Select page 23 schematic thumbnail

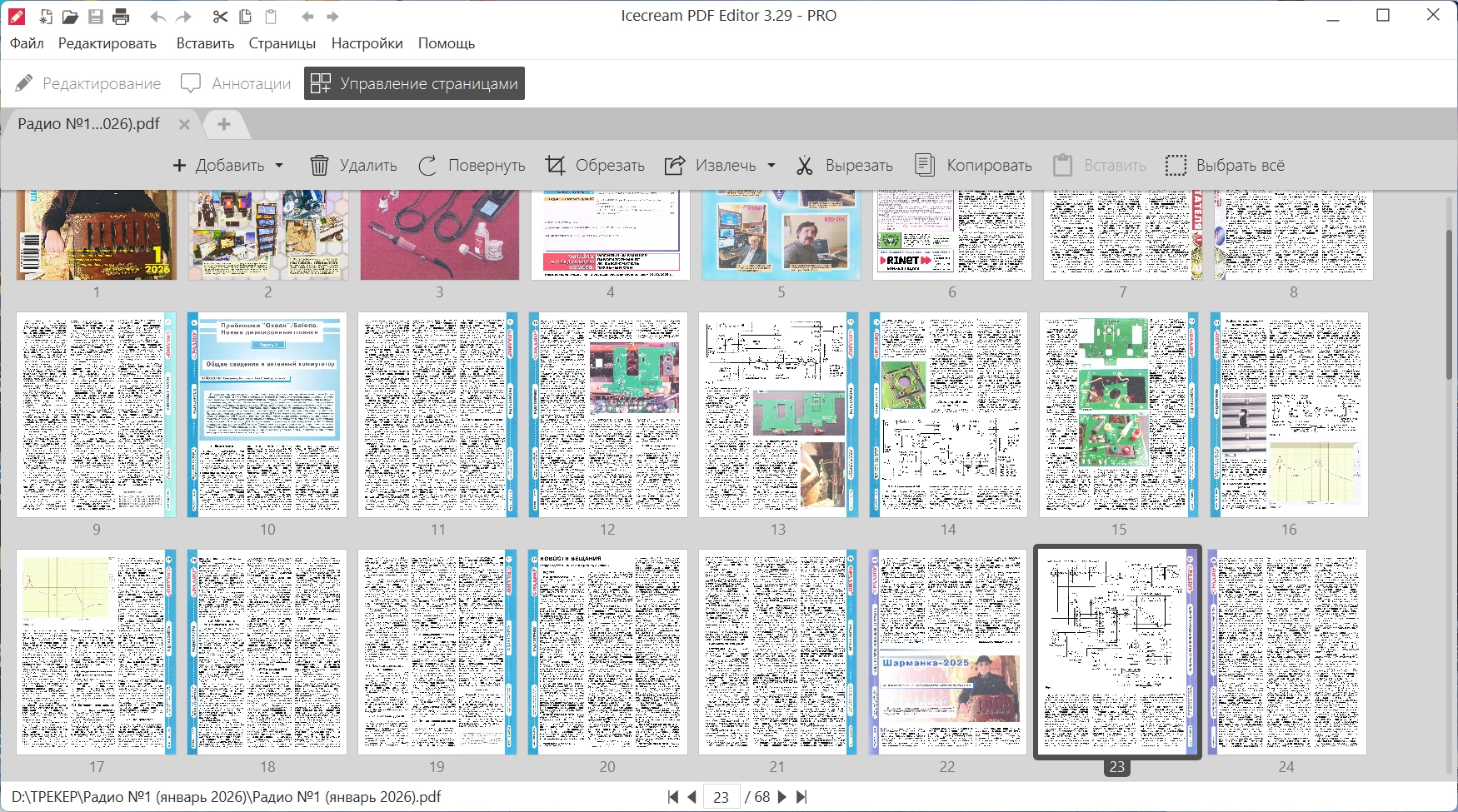1117,652
